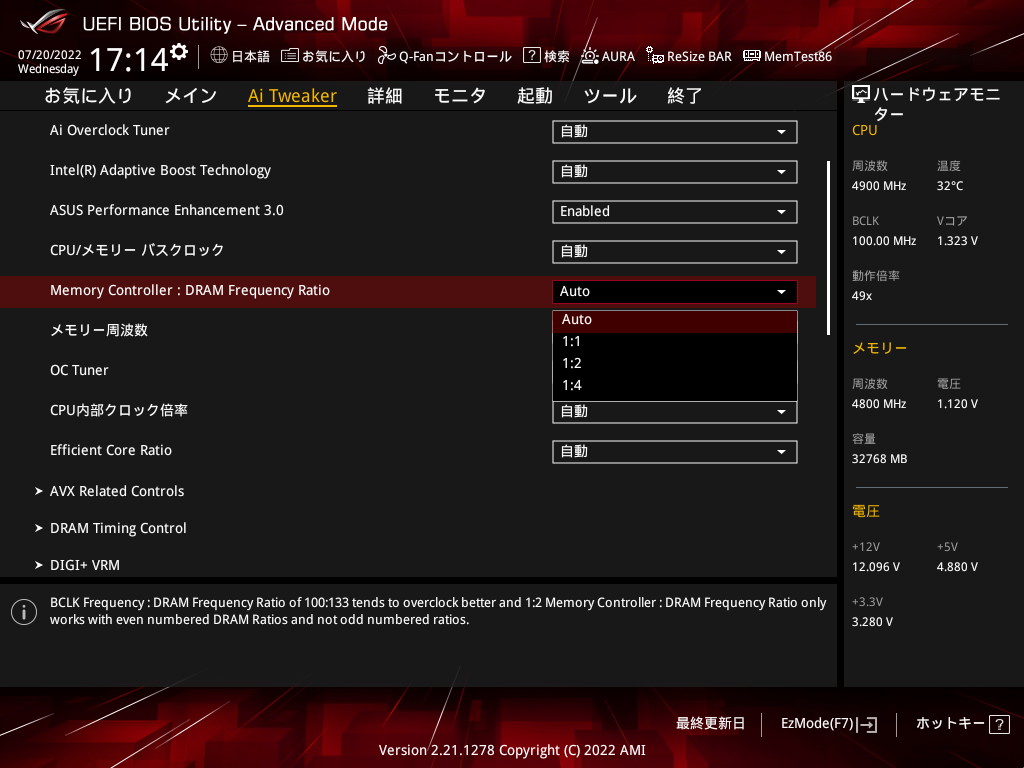
Task: Select Intel(R) Adaptive Boost Technology label
Action: coord(161,170)
